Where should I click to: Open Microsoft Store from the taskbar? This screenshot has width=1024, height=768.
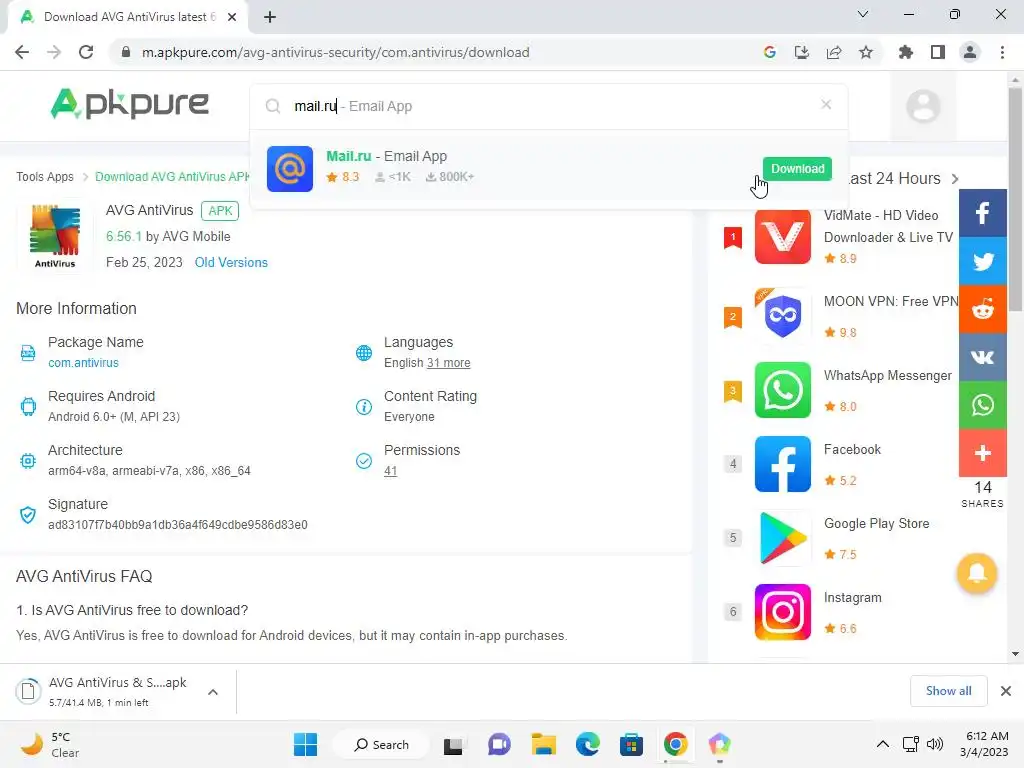631,744
